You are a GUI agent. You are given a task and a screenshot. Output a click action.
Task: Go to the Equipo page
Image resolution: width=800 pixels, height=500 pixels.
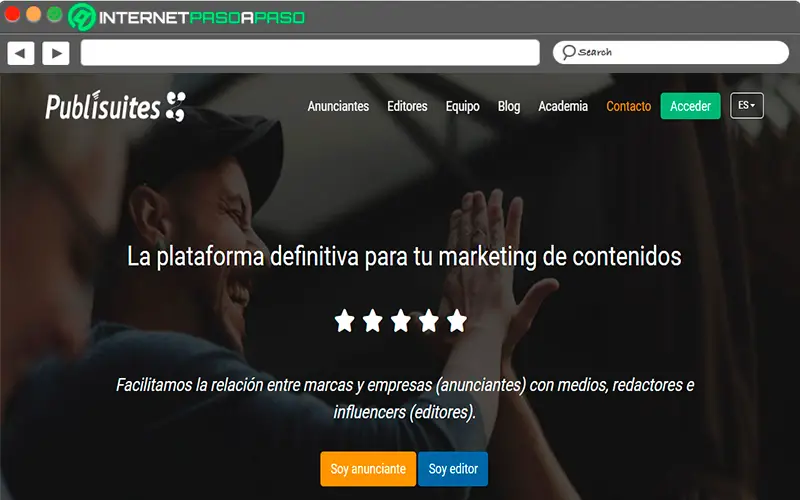coord(462,106)
